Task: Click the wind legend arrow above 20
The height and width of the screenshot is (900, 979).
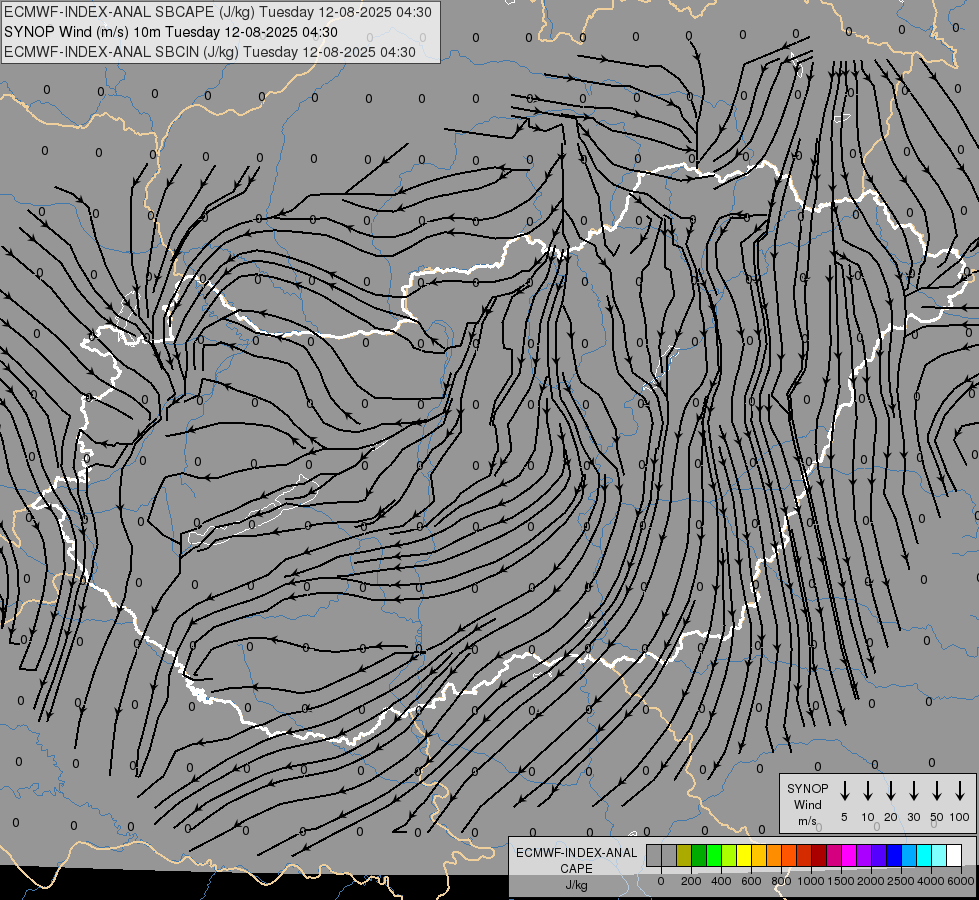Action: (x=891, y=791)
